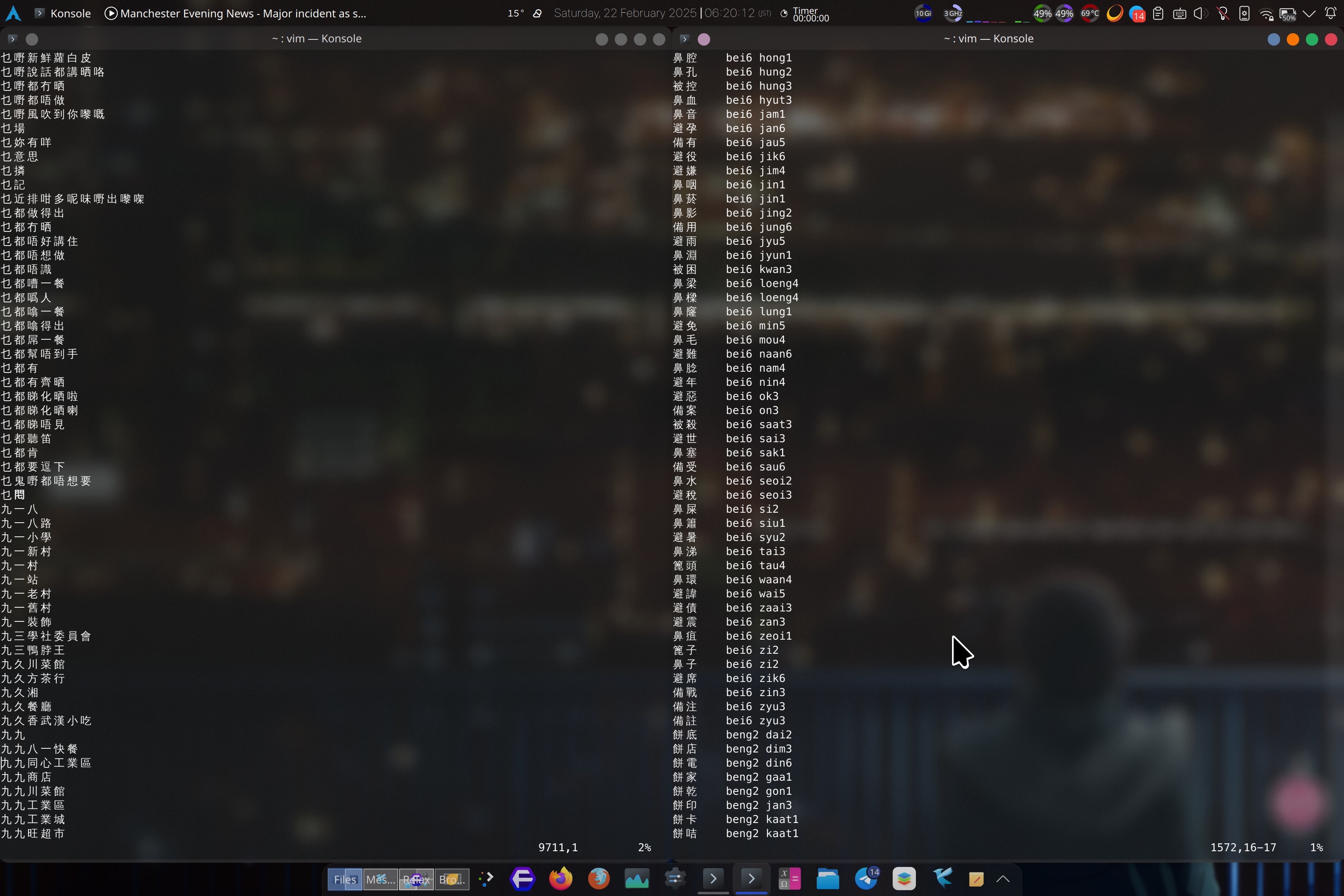
Task: Toggle left Konsole grey pin dot
Action: (x=32, y=39)
